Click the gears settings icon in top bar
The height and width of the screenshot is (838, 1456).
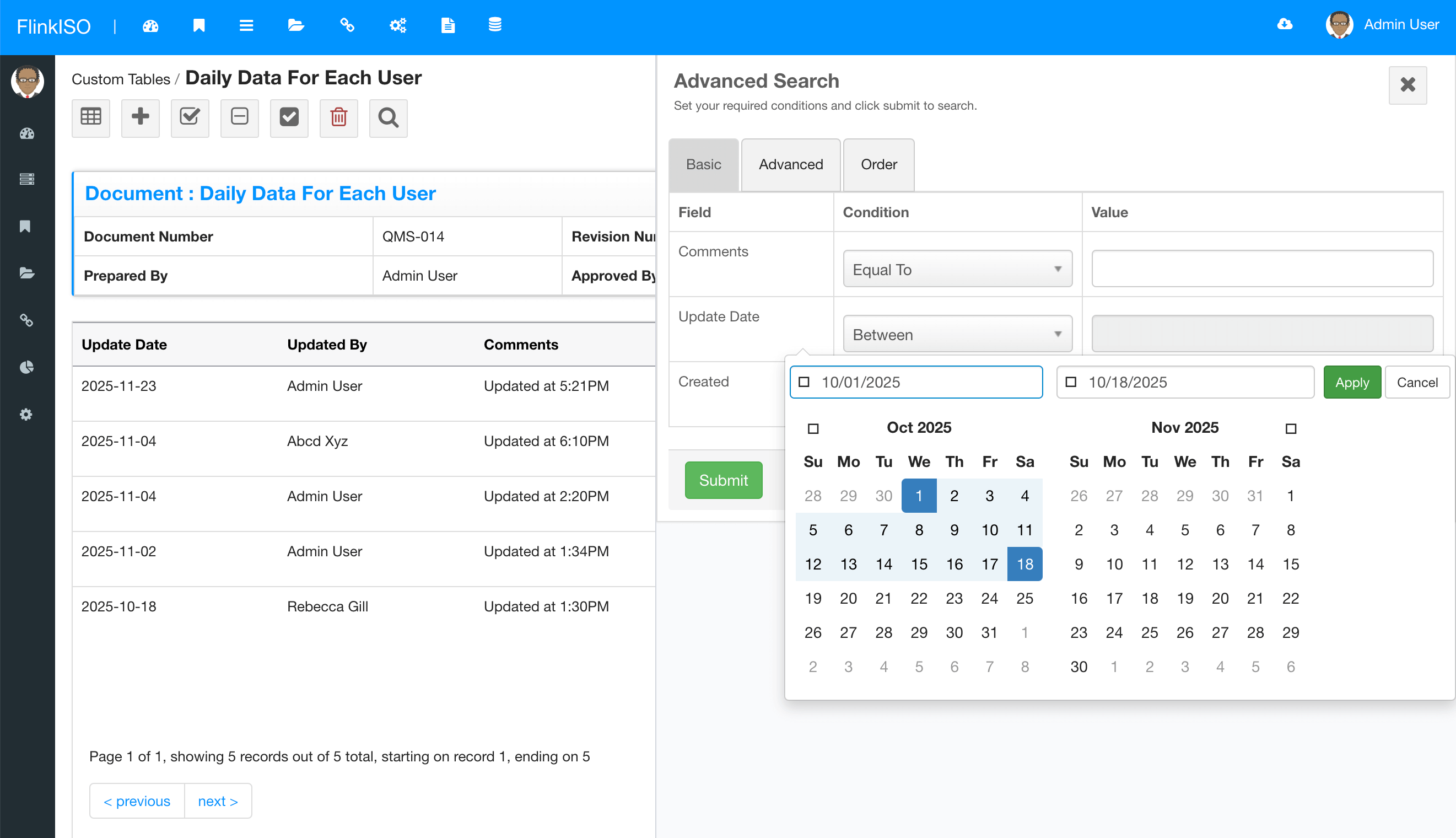point(397,25)
